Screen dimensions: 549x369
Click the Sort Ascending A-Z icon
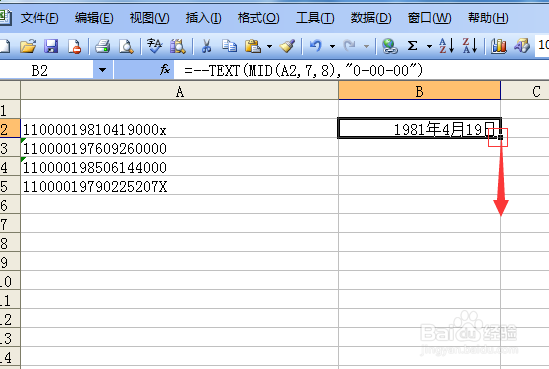coord(447,46)
